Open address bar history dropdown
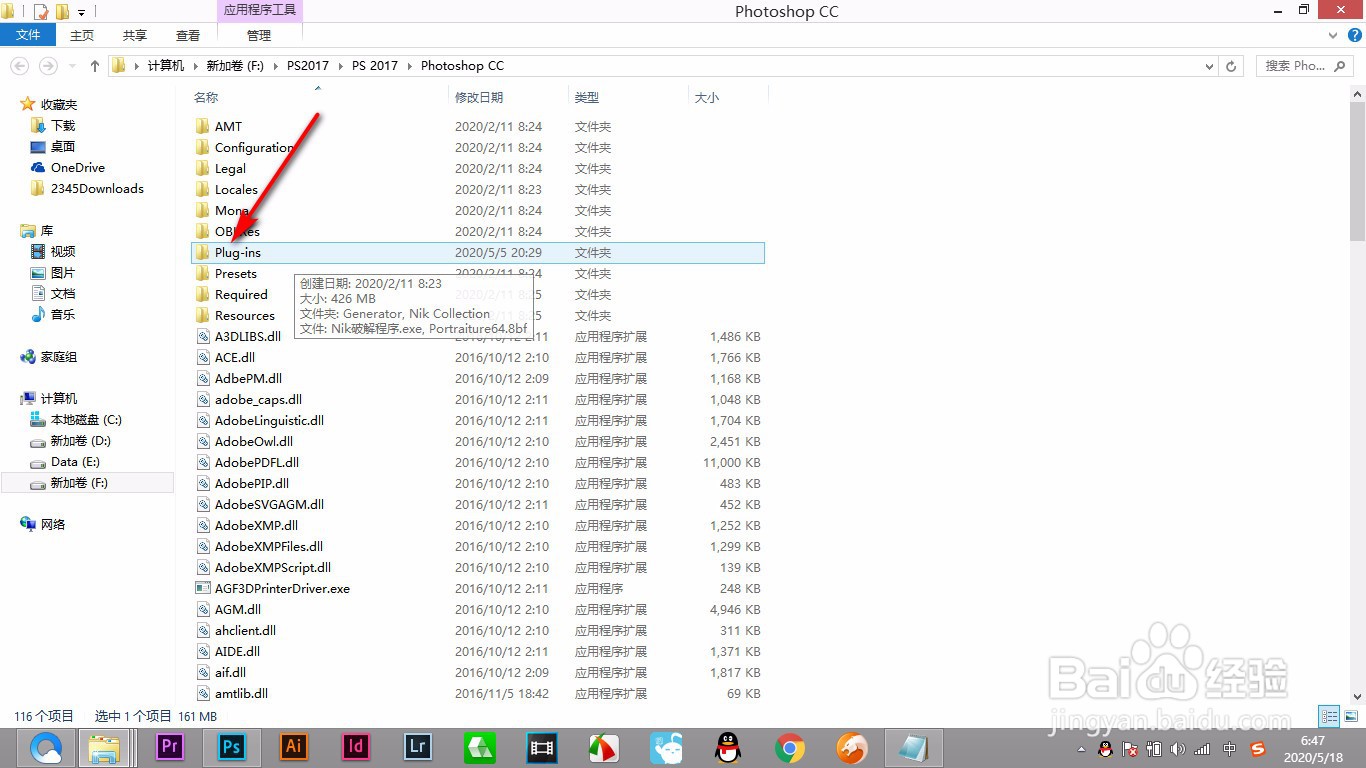This screenshot has height=768, width=1366. point(1210,66)
